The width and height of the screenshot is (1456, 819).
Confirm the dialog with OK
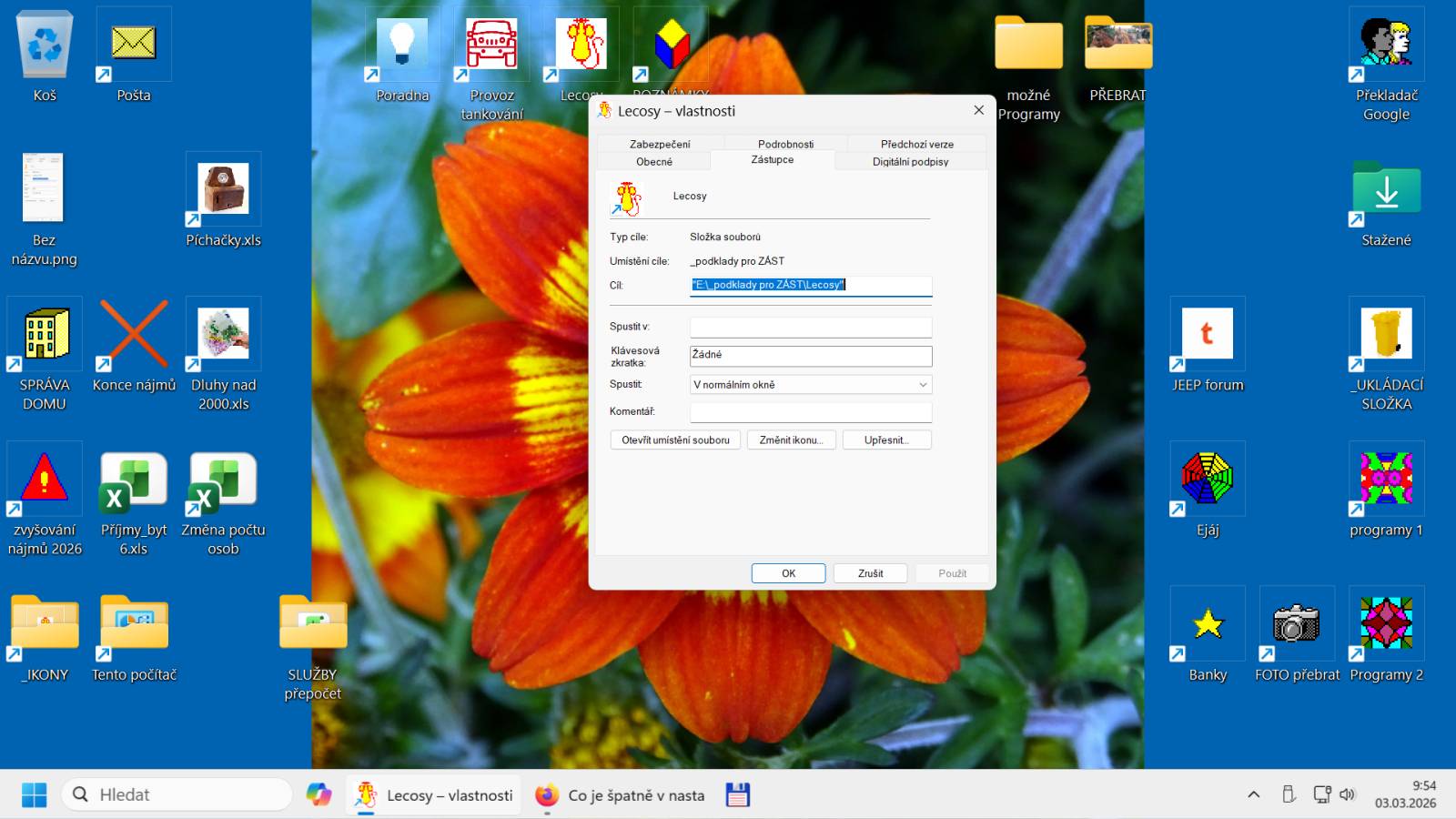788,573
